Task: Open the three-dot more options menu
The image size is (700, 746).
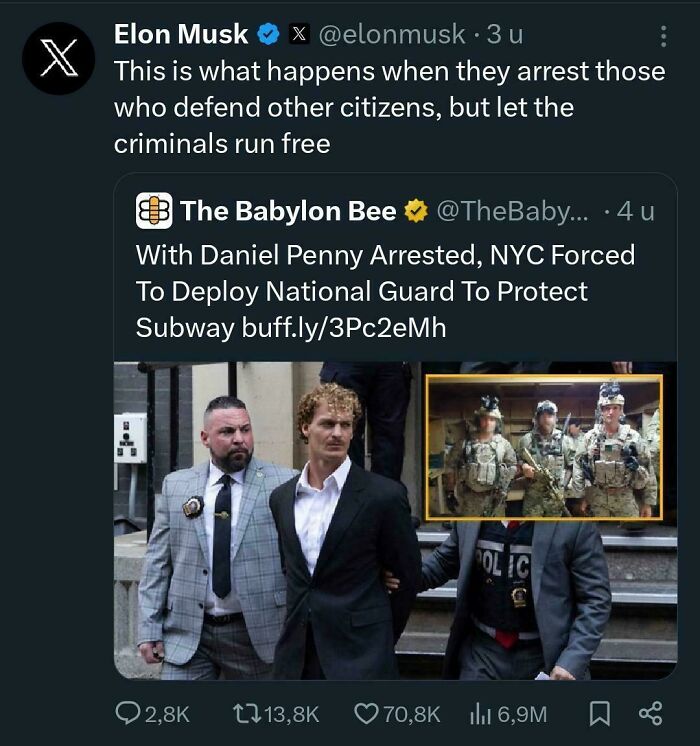Action: click(x=662, y=36)
